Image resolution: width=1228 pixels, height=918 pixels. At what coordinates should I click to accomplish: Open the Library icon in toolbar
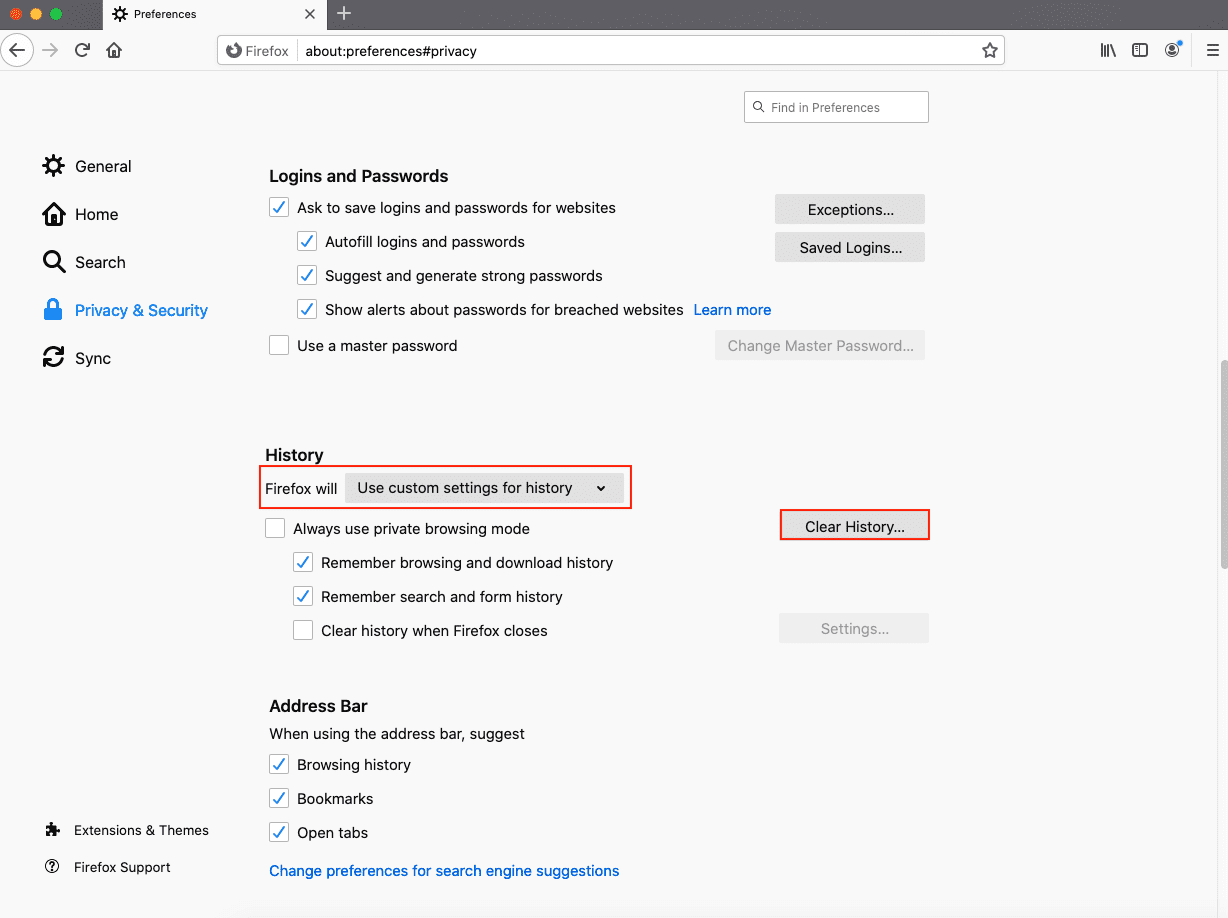coord(1108,50)
